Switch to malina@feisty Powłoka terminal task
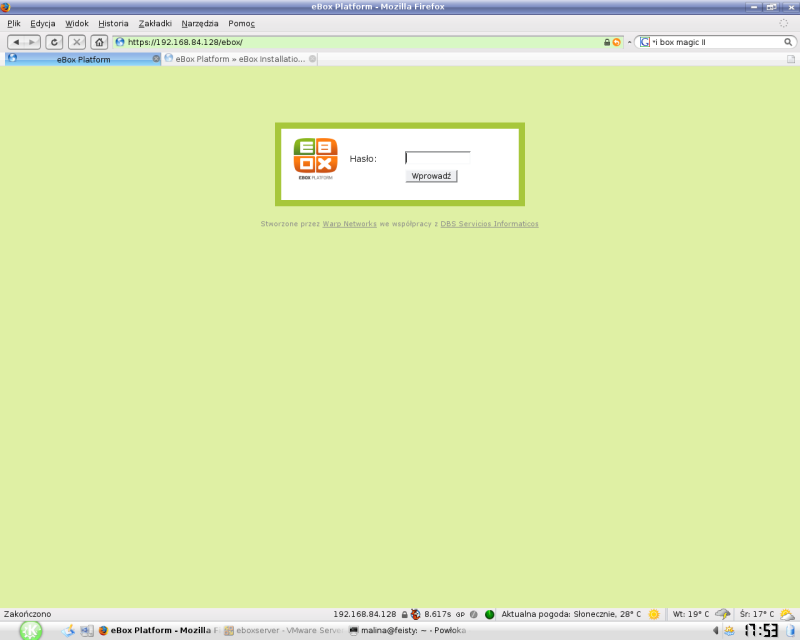The image size is (800, 640). (x=407, y=630)
